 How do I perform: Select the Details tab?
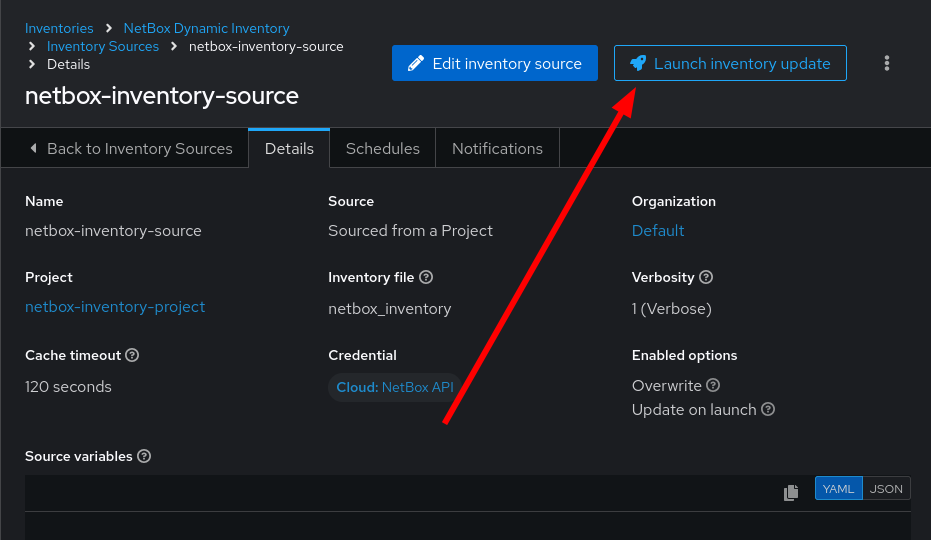[289, 149]
